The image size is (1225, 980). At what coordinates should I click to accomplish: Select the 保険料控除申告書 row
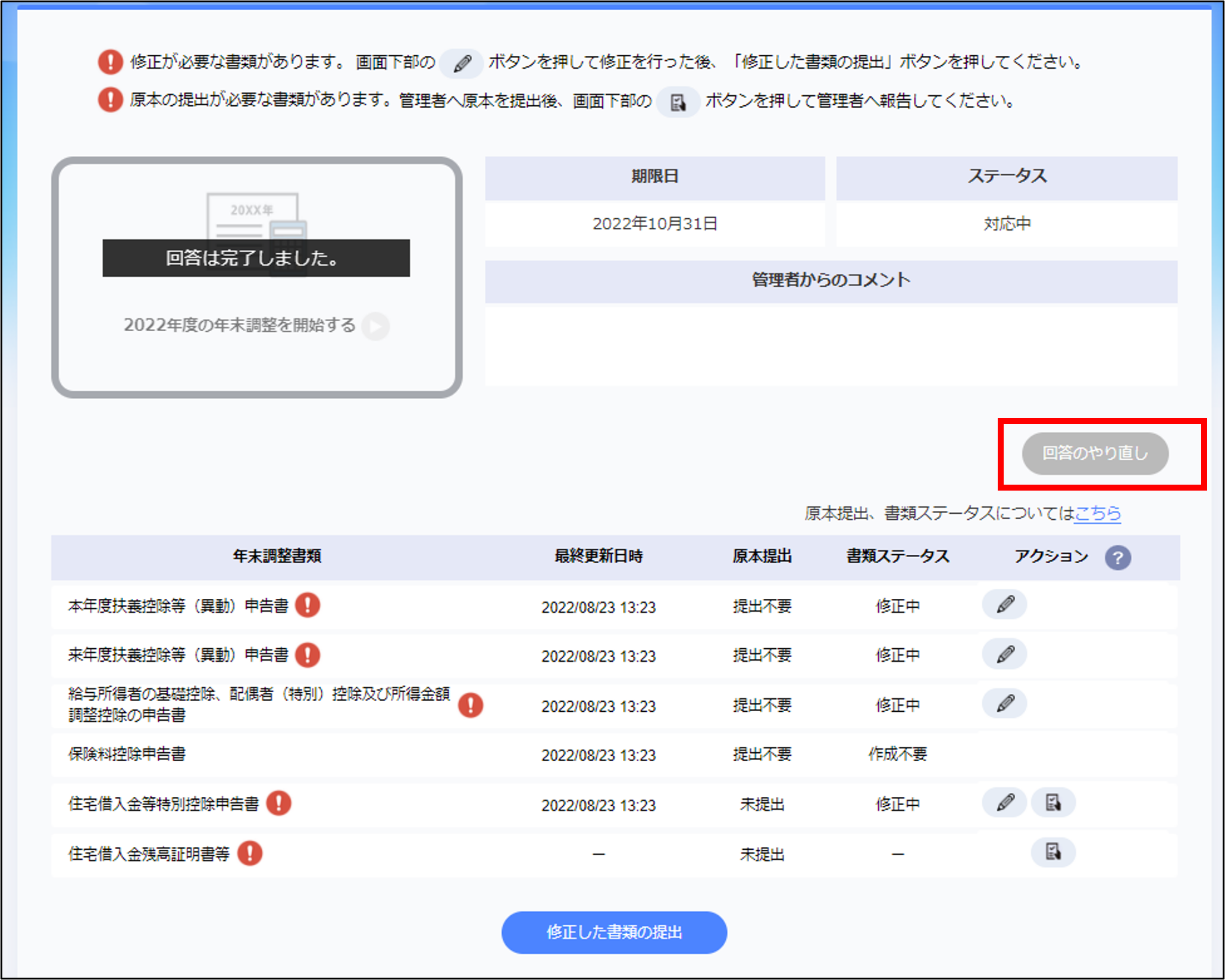tap(127, 754)
